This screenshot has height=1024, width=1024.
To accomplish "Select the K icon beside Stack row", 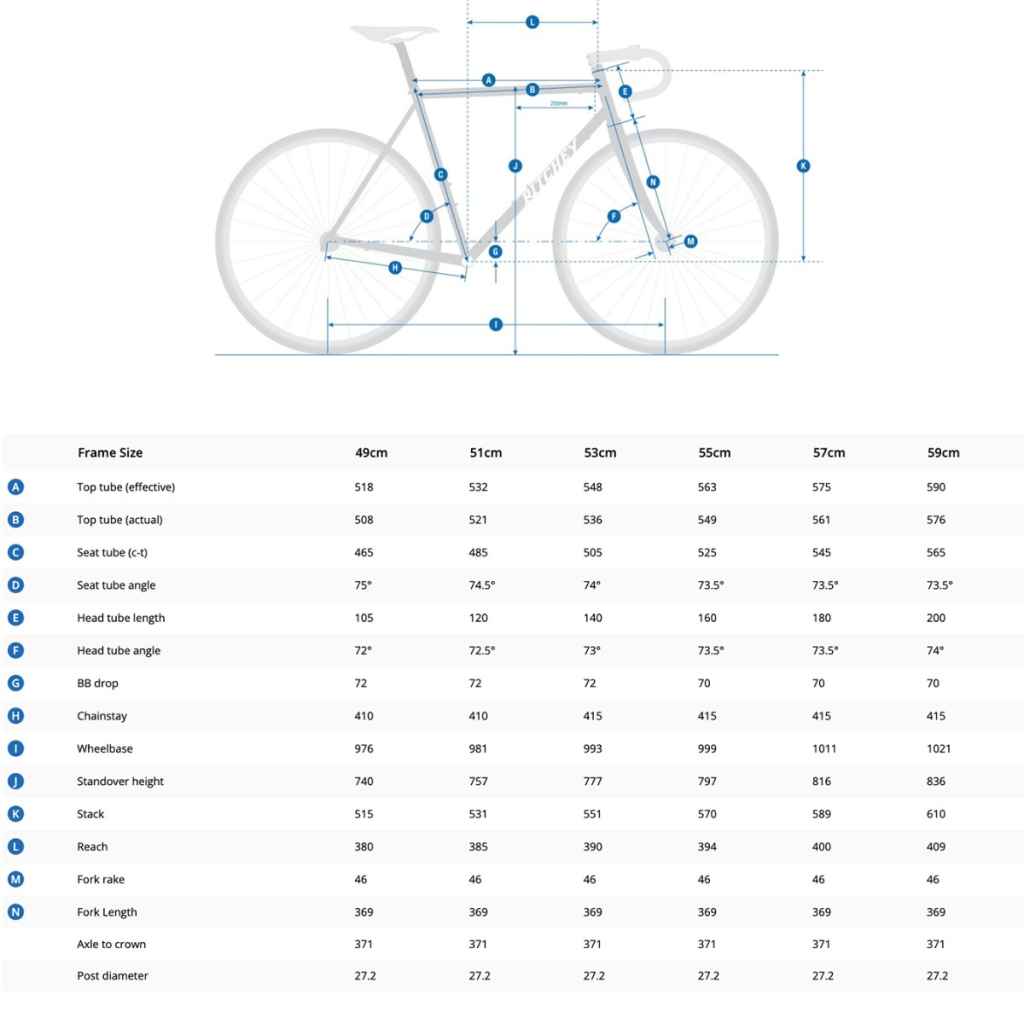I will point(16,813).
